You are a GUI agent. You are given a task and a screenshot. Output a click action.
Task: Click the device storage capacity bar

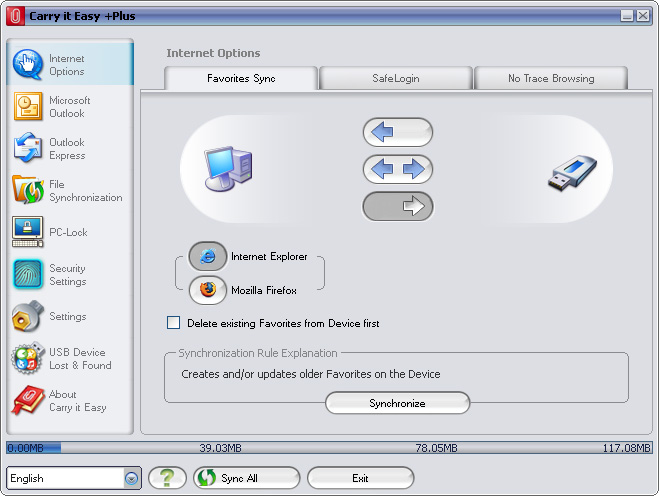click(329, 448)
